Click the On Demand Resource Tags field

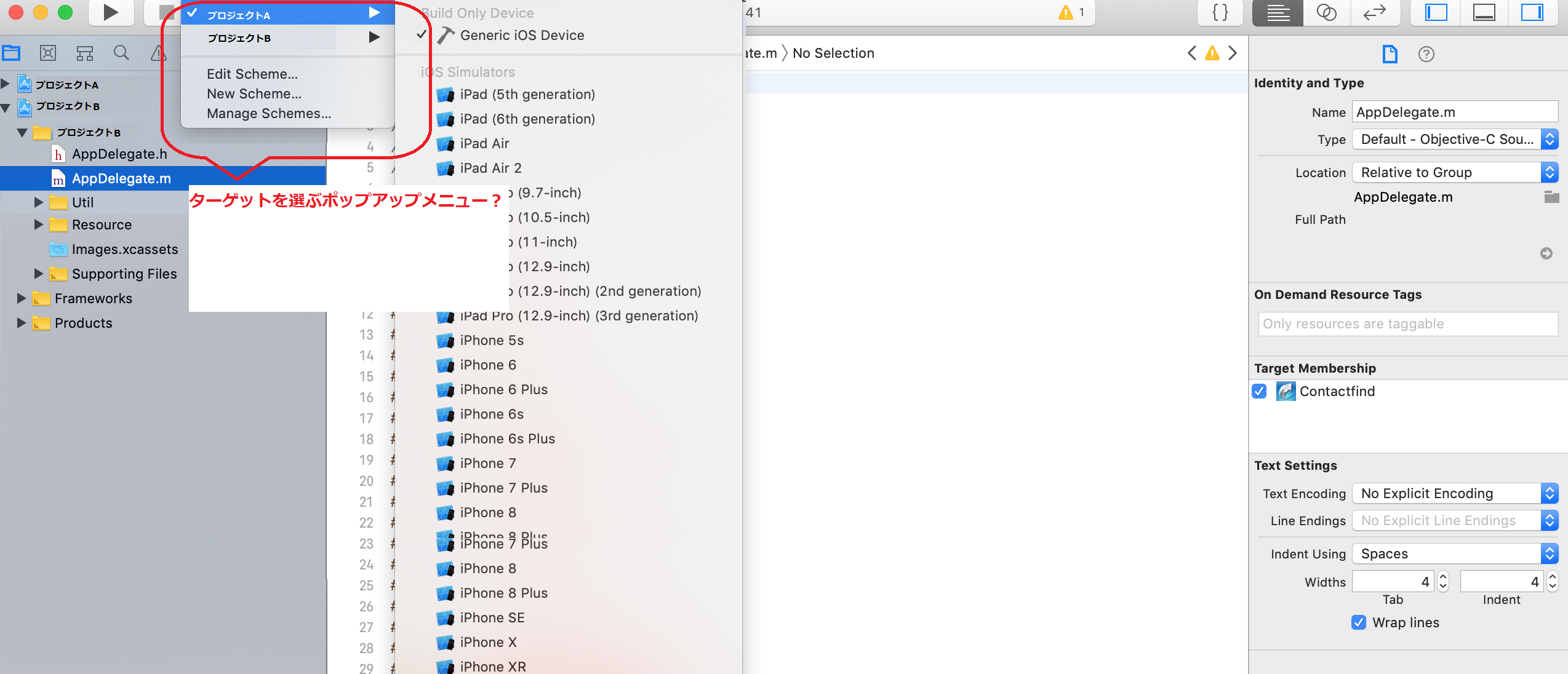[x=1408, y=323]
